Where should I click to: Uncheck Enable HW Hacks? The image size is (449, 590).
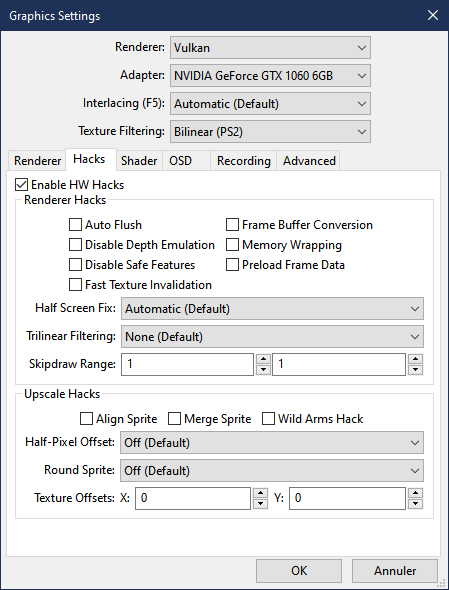coord(21,185)
